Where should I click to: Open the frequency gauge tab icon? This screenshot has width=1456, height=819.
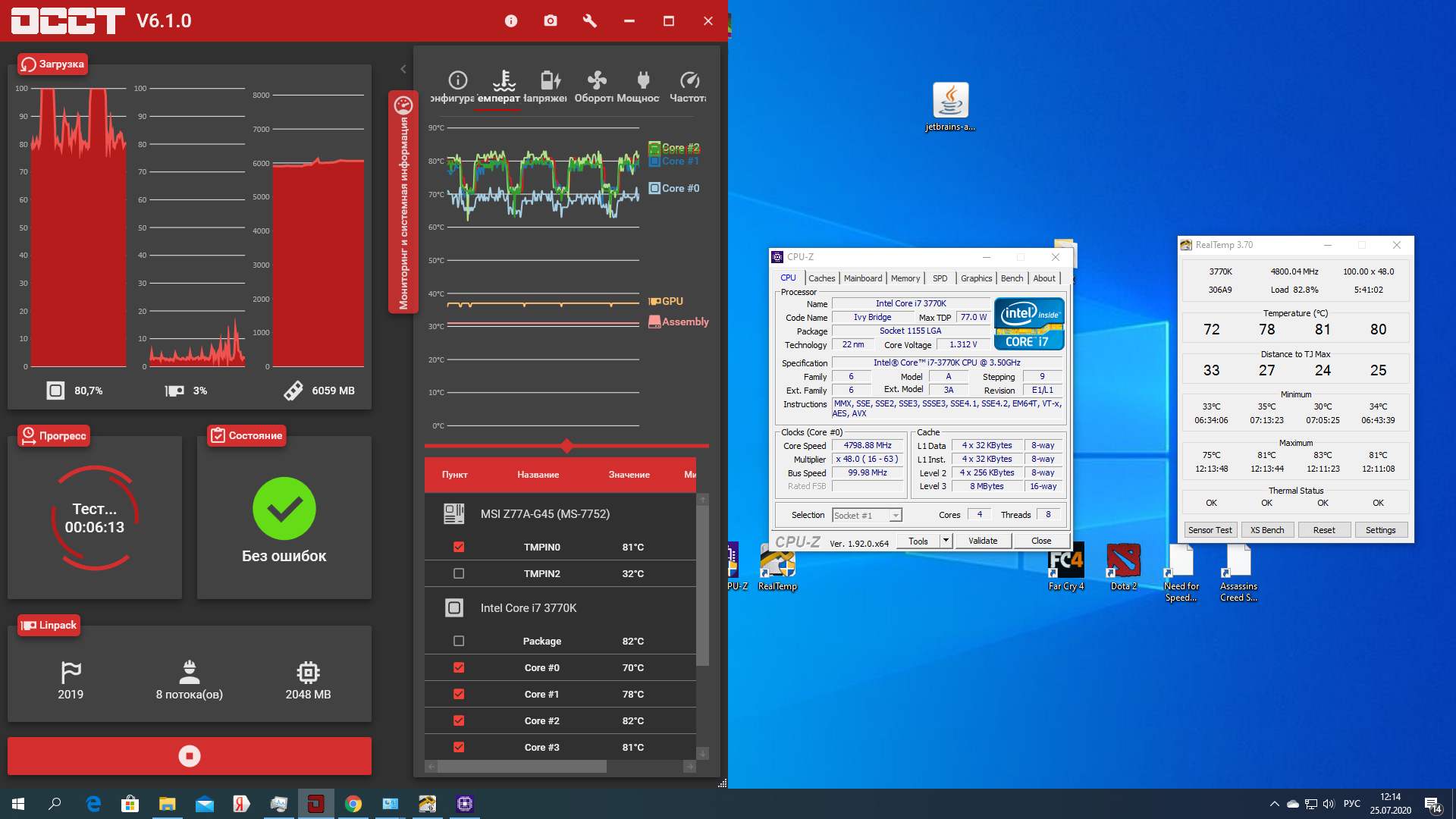click(x=689, y=80)
